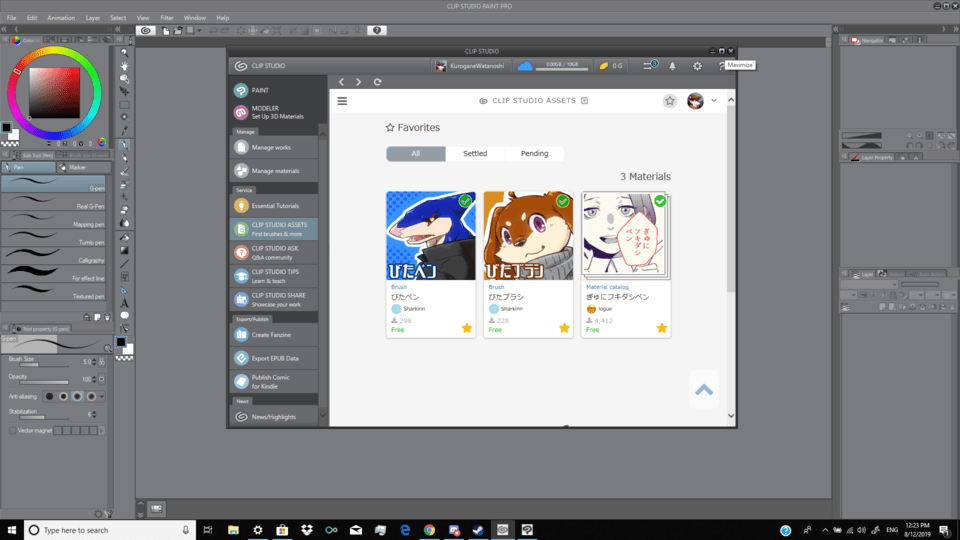Expand the Vector magnet strength arrow
The image size is (960, 540).
click(102, 431)
